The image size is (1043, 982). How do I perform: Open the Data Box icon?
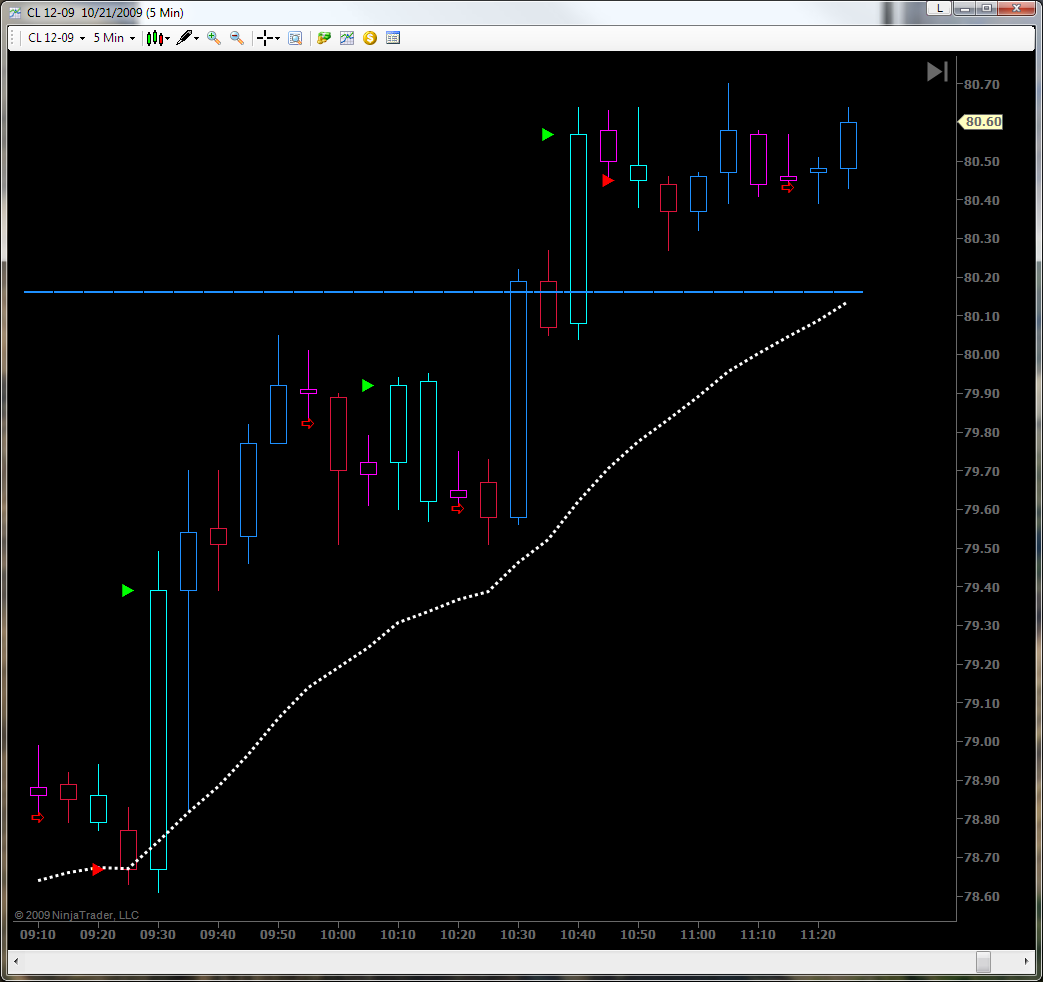click(295, 38)
